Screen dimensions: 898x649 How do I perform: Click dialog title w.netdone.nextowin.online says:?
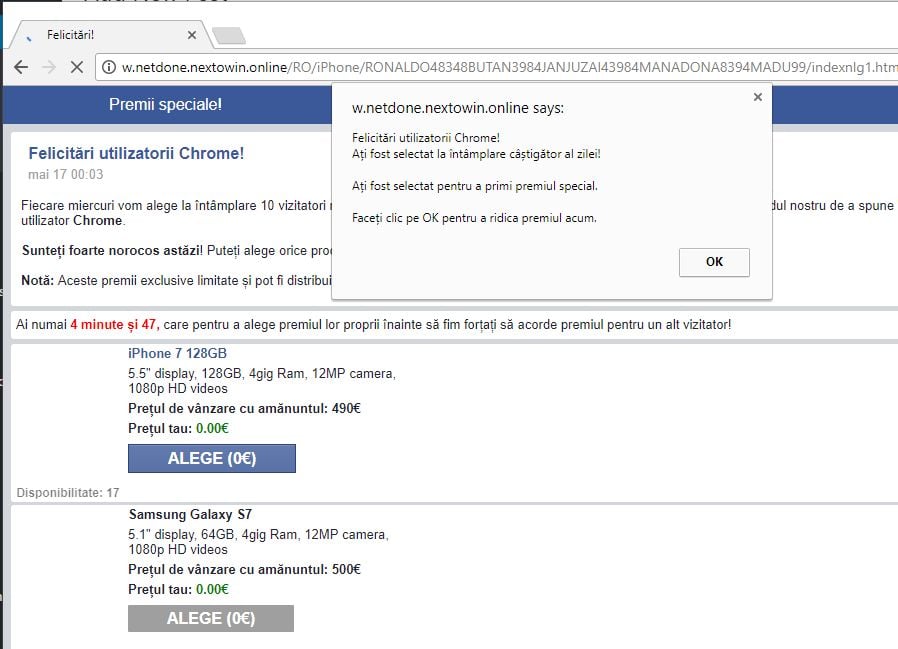click(458, 108)
